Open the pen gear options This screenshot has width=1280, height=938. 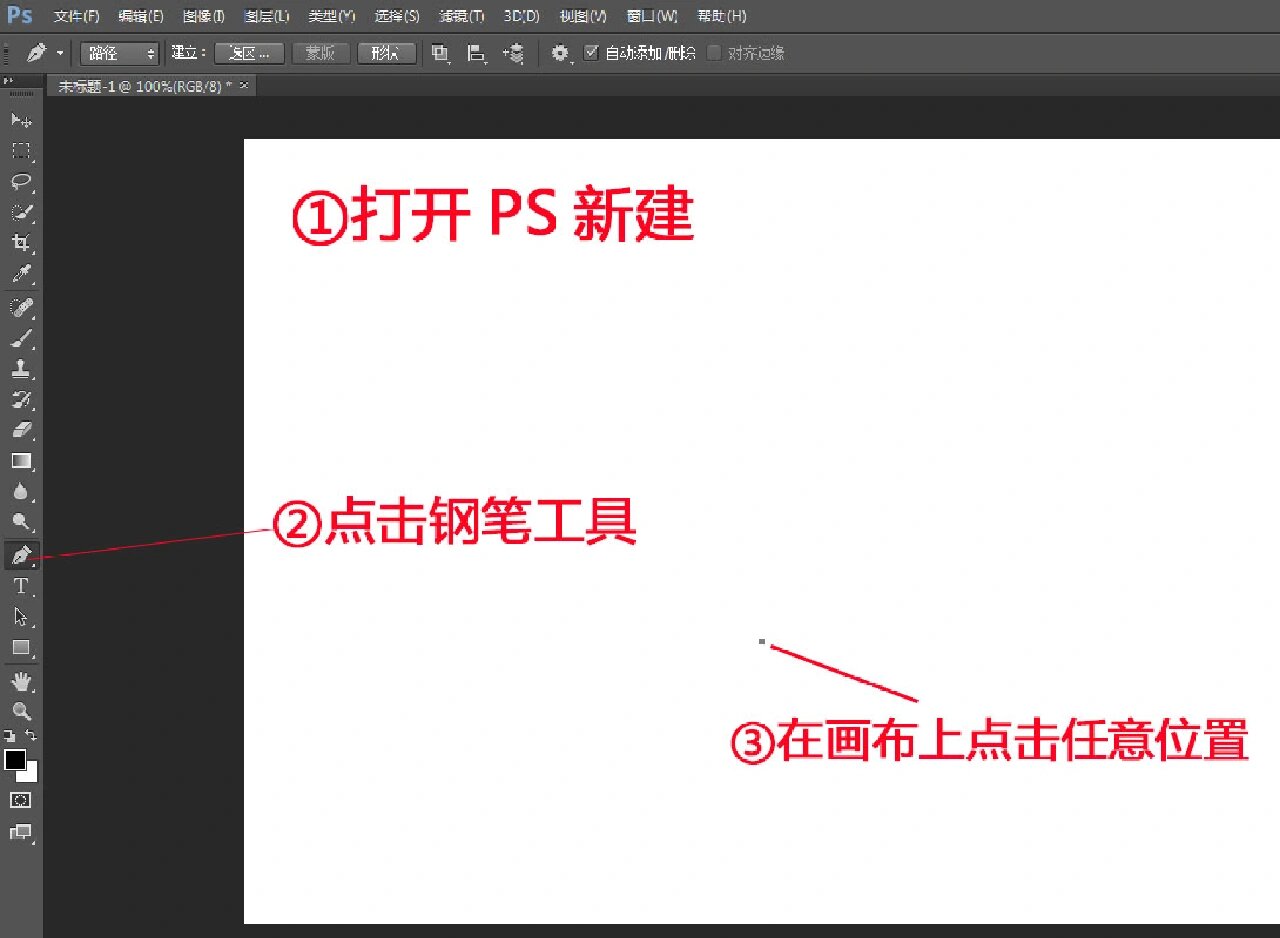[x=561, y=53]
